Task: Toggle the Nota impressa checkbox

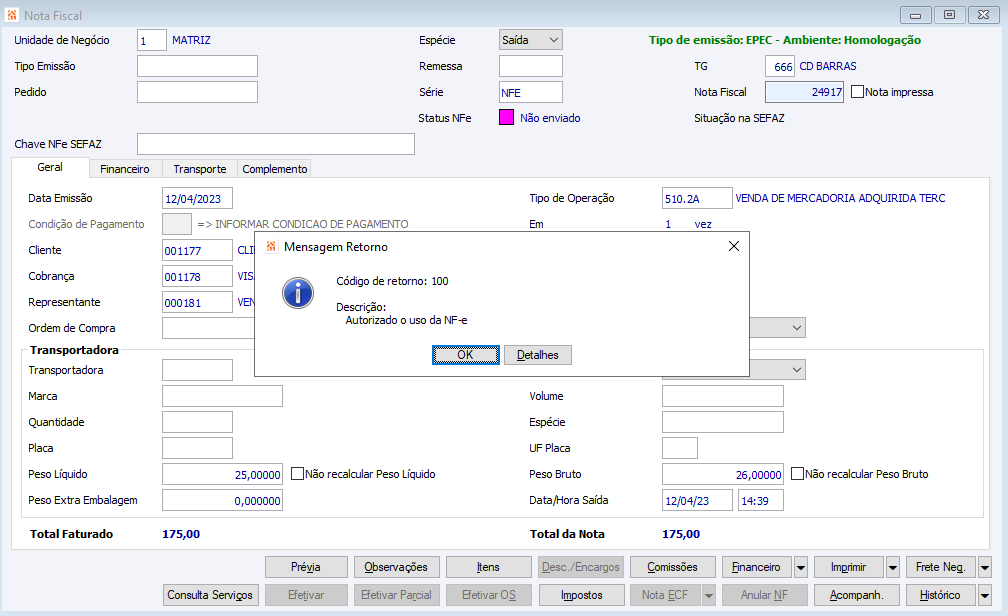Action: (857, 92)
